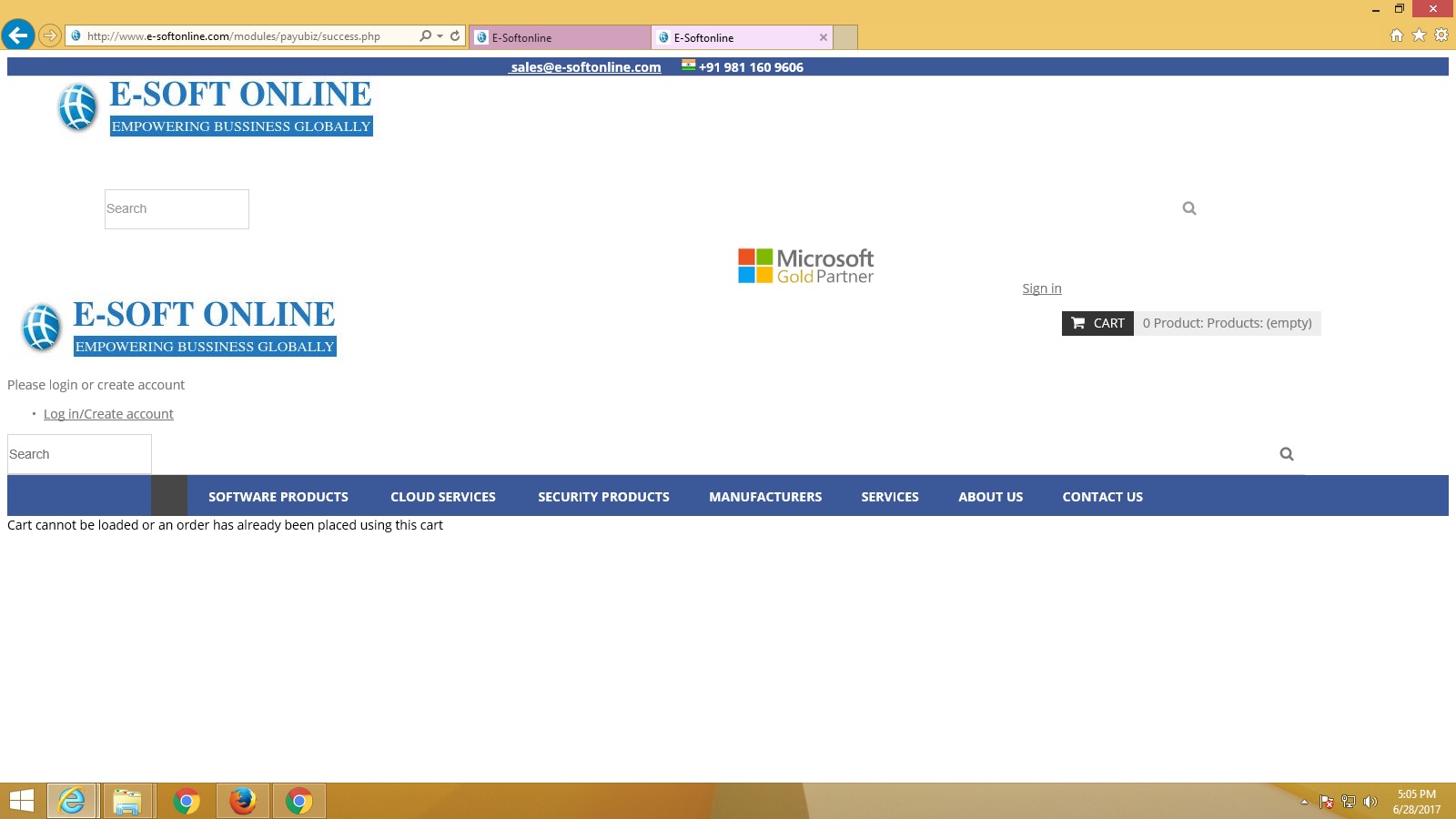Click the volume speaker tray icon
1456x819 pixels.
click(1370, 802)
